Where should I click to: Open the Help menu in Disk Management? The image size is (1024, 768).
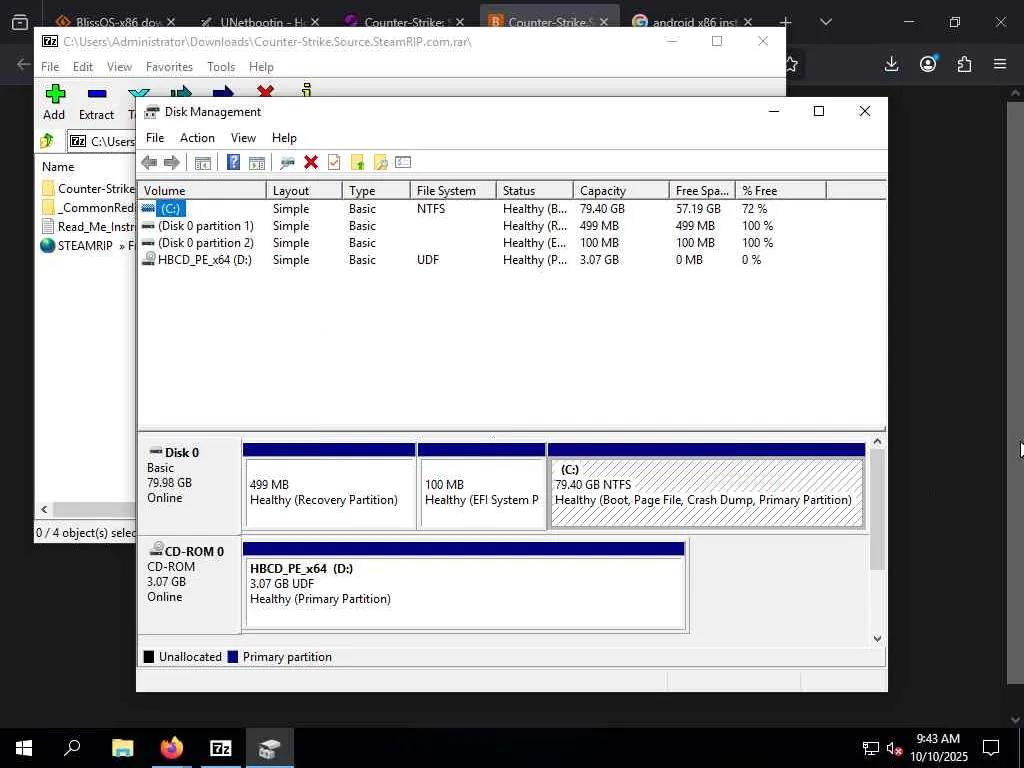[284, 138]
